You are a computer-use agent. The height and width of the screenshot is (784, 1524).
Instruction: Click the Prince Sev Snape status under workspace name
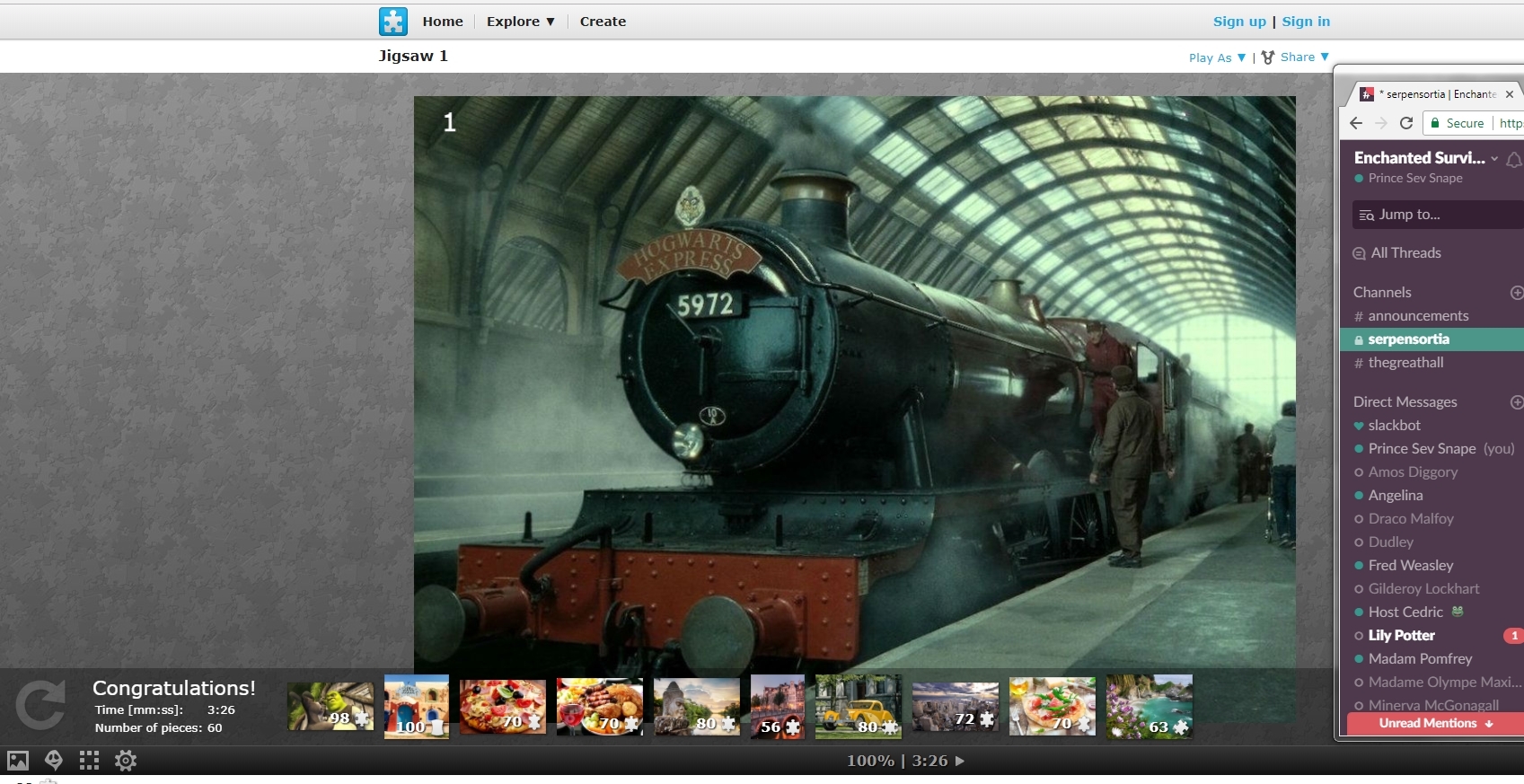point(1408,179)
